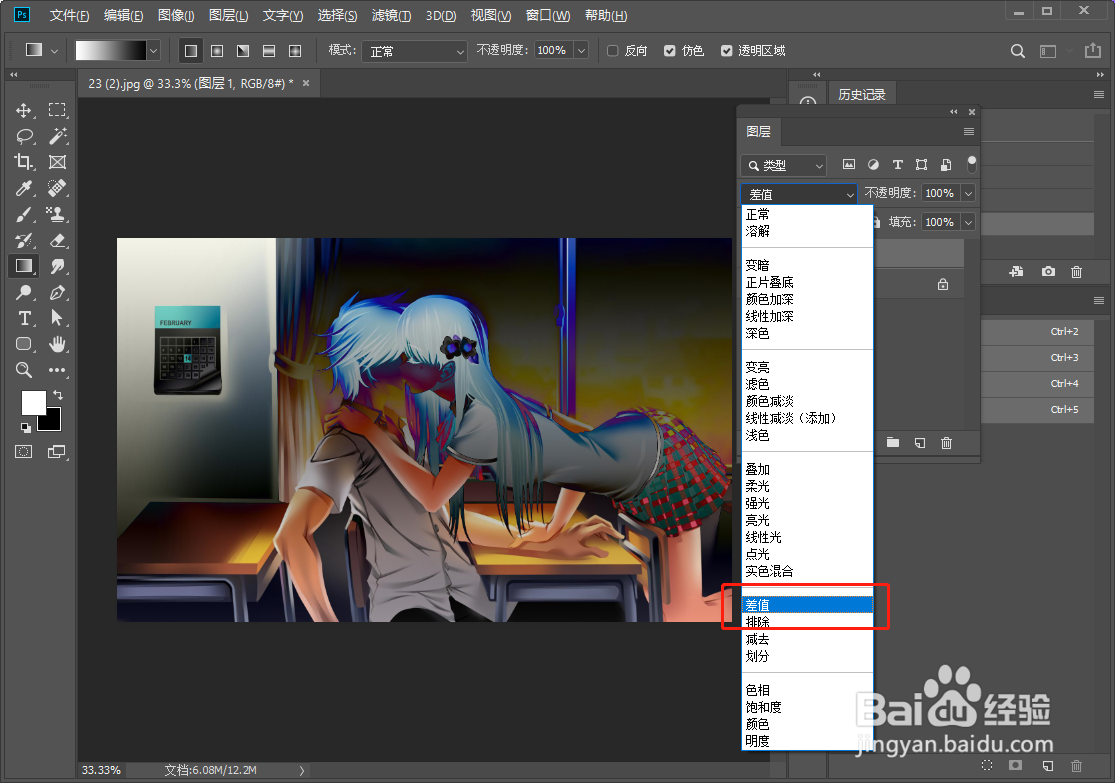The width and height of the screenshot is (1115, 783).
Task: Select the Eyedropper tool
Action: 24,188
